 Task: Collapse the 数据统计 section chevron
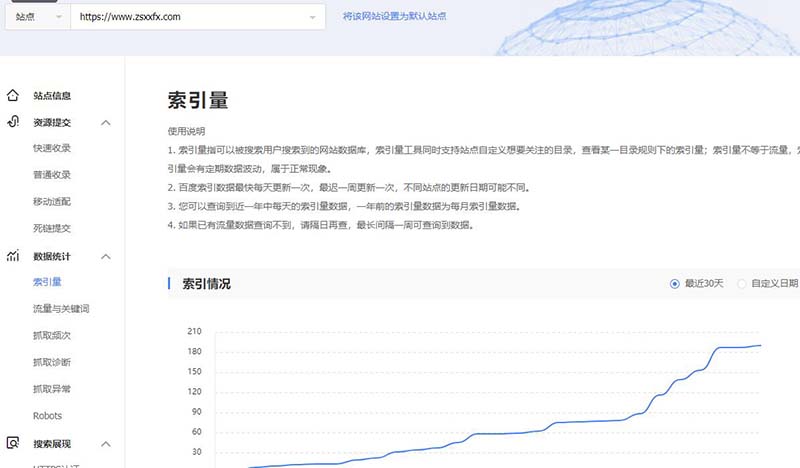point(105,256)
